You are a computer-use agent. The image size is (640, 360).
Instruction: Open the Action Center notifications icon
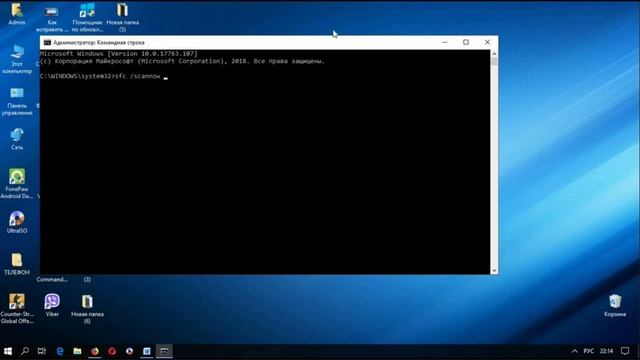tap(625, 351)
